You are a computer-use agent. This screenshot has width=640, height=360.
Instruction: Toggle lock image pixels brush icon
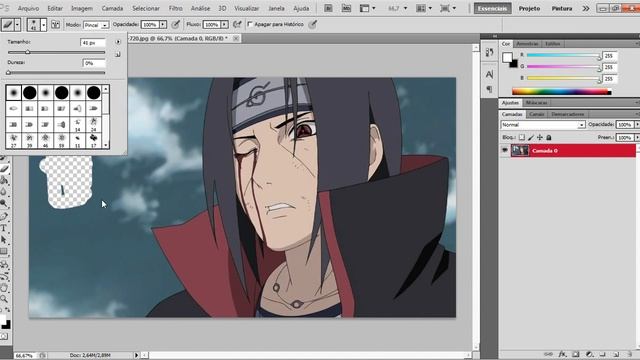(531, 138)
